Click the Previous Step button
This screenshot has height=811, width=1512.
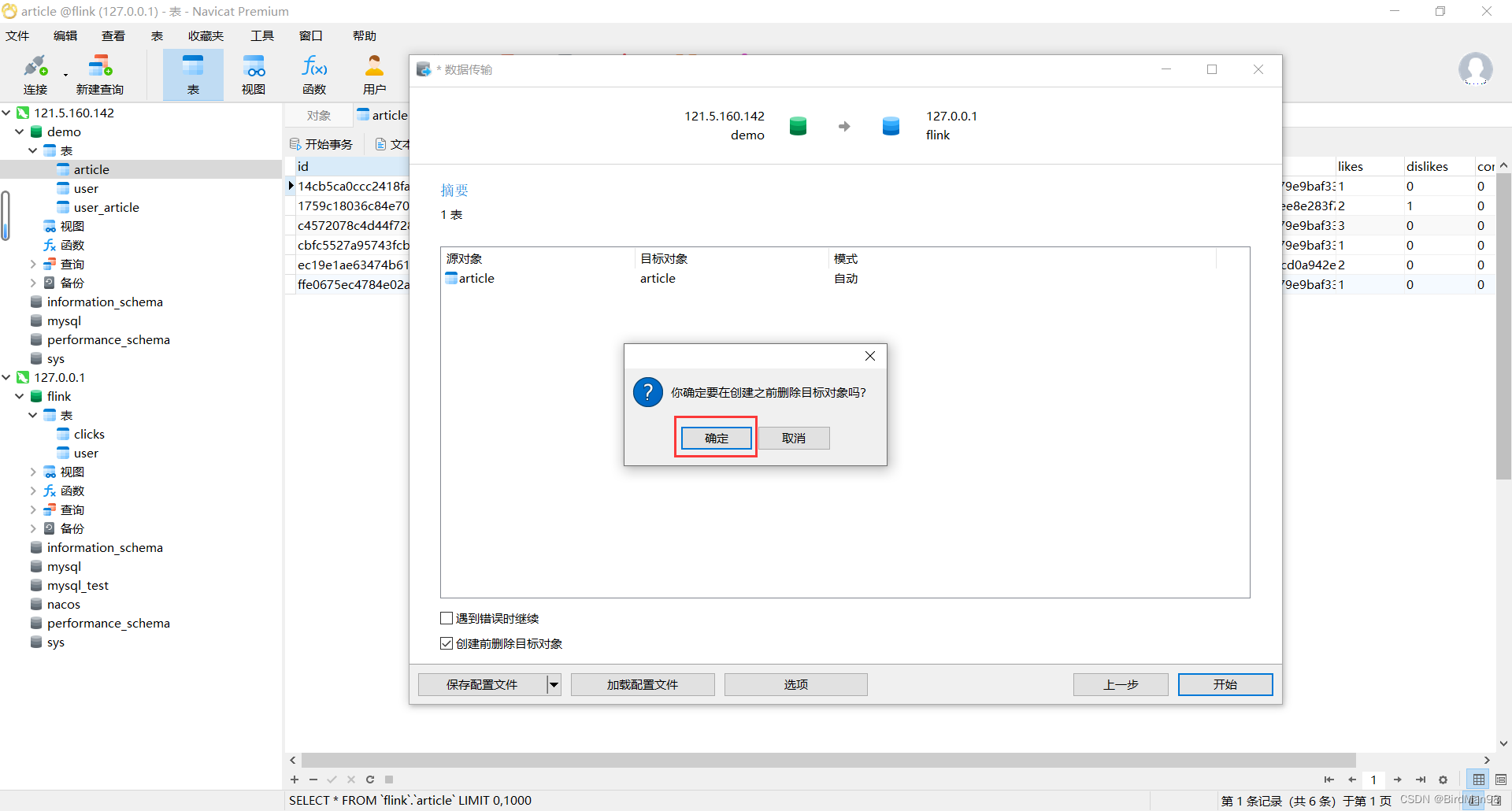point(1121,684)
